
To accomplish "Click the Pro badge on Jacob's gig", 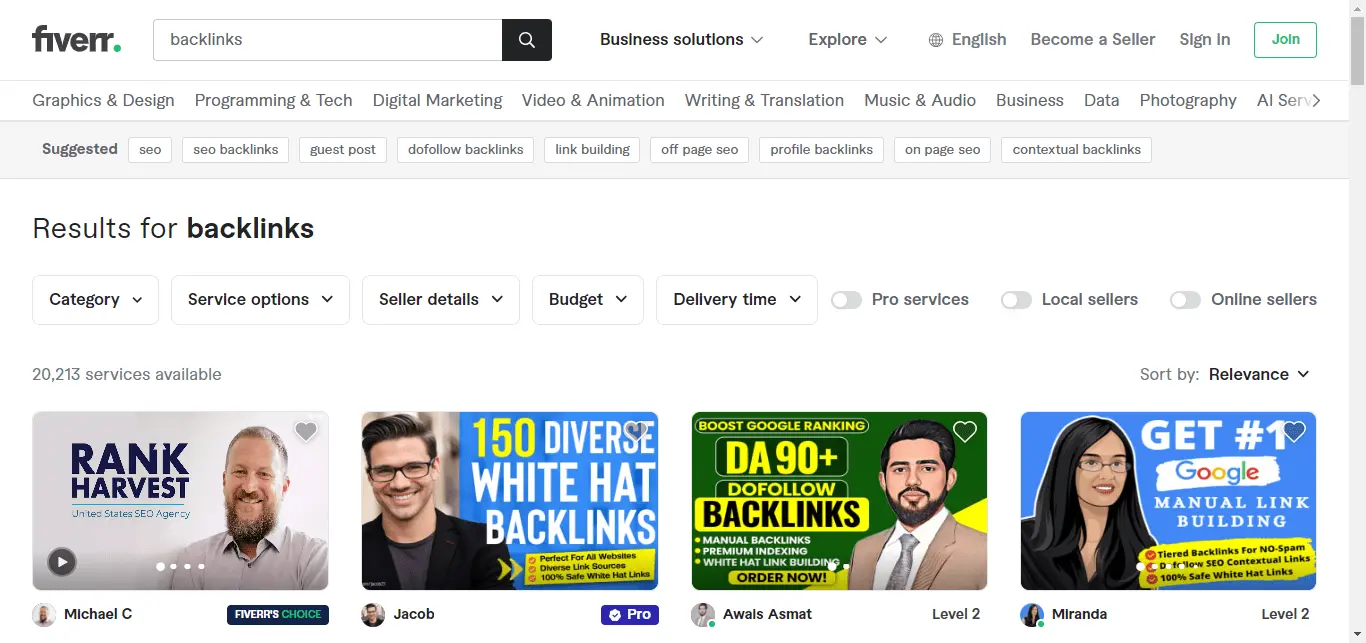I will pyautogui.click(x=630, y=614).
